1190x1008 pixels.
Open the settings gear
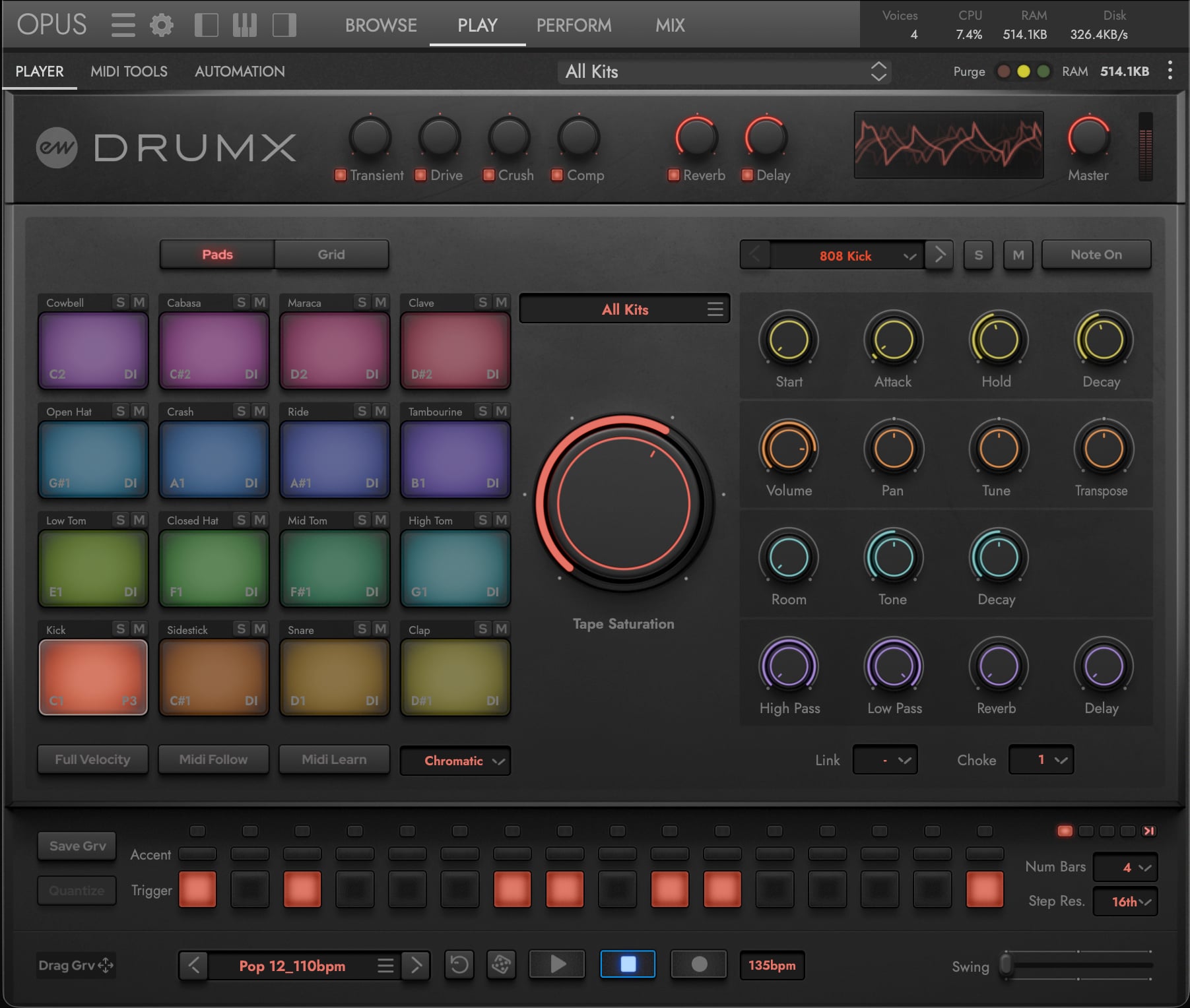point(161,25)
